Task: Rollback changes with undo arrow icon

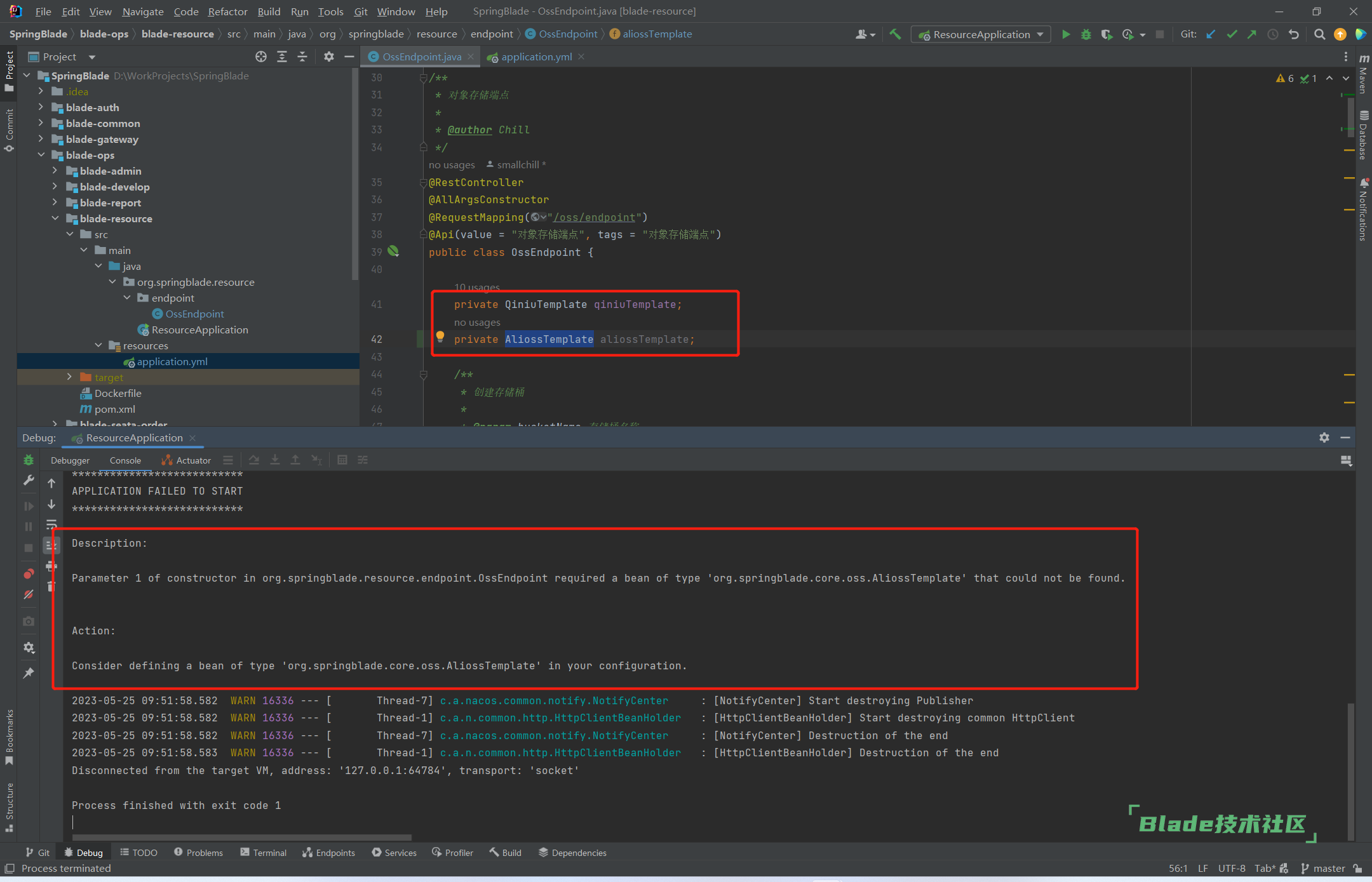Action: [x=1294, y=34]
